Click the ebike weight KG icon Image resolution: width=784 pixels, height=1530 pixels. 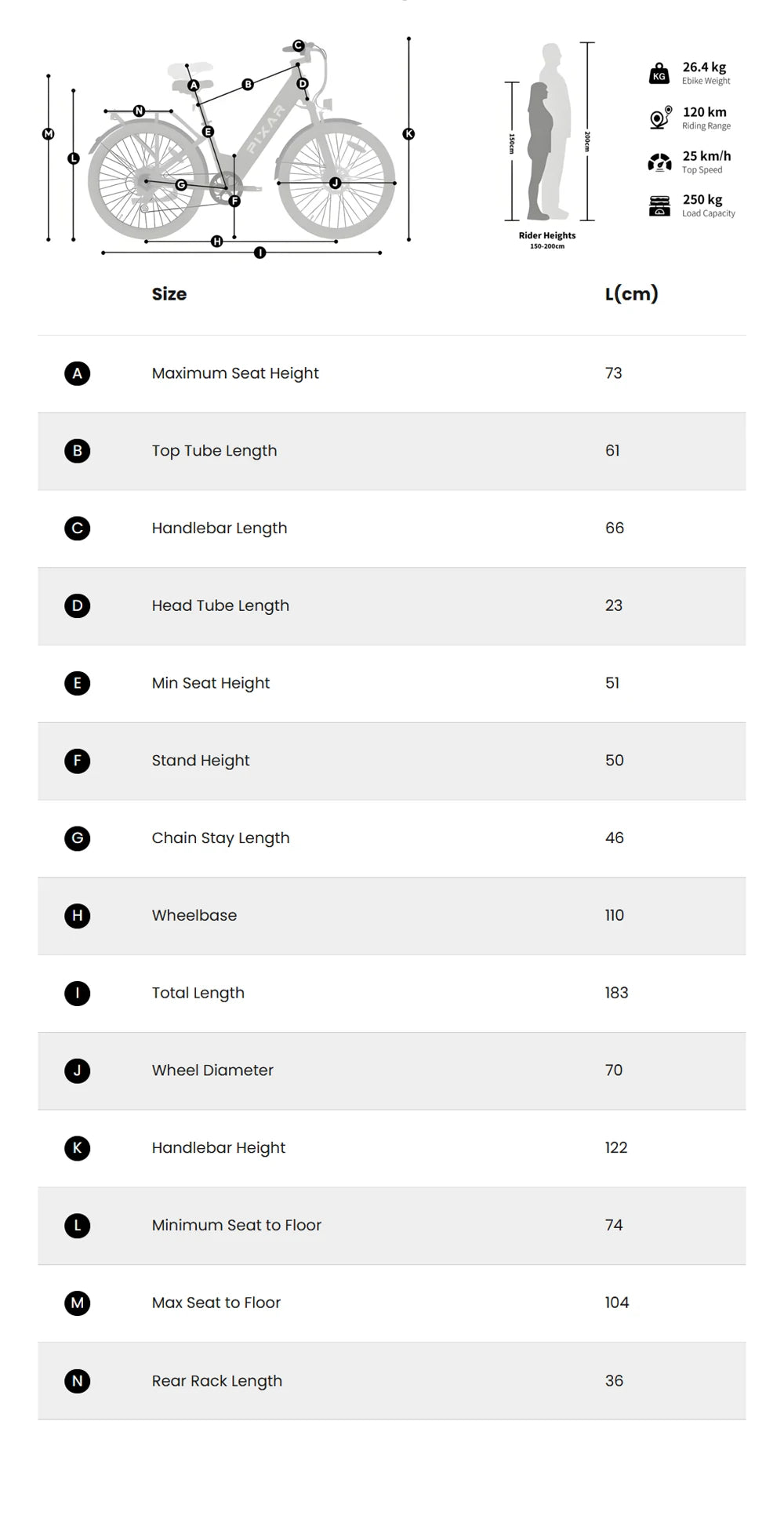pyautogui.click(x=659, y=74)
